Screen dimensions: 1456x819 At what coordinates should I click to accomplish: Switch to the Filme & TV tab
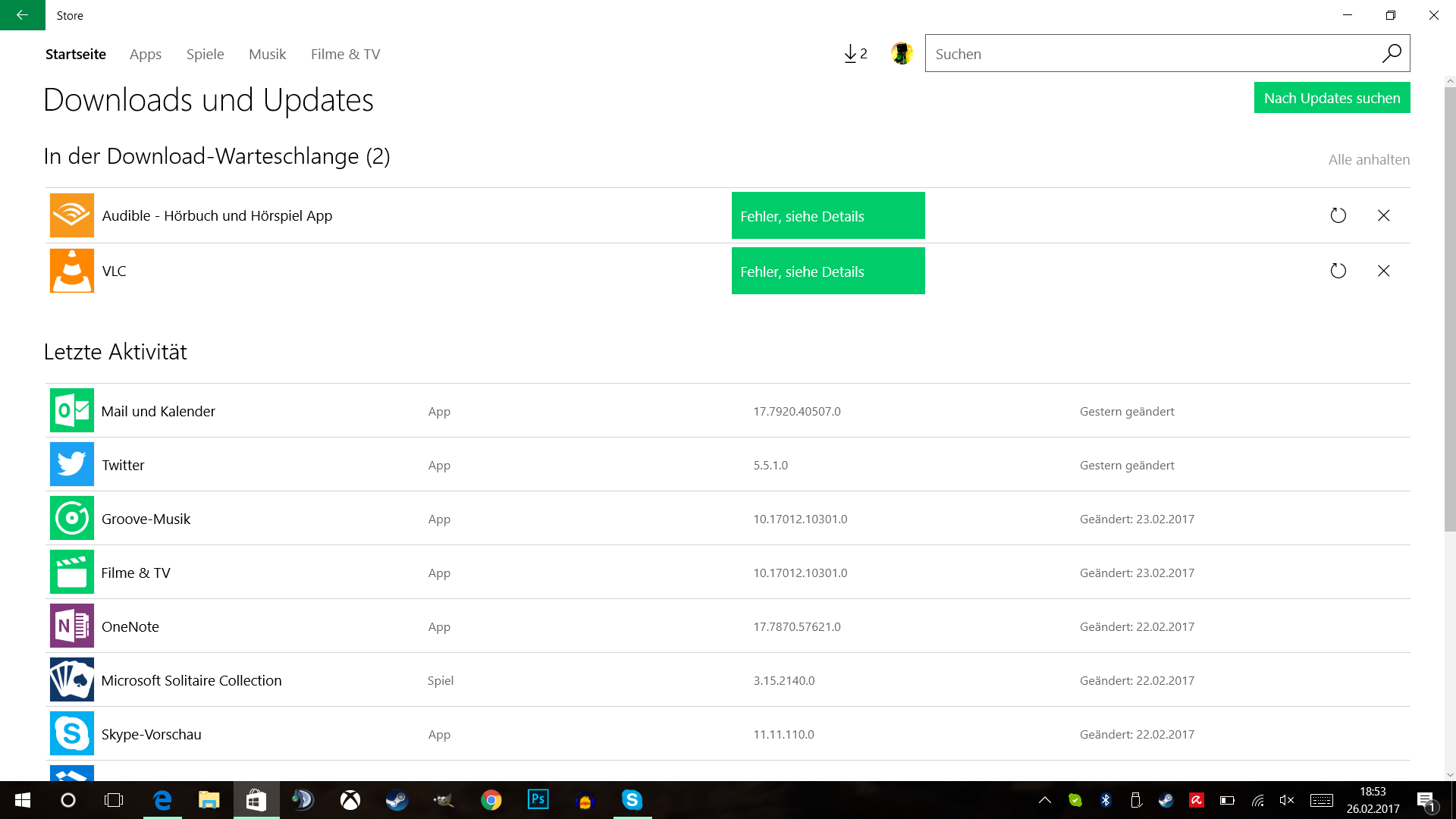[346, 54]
